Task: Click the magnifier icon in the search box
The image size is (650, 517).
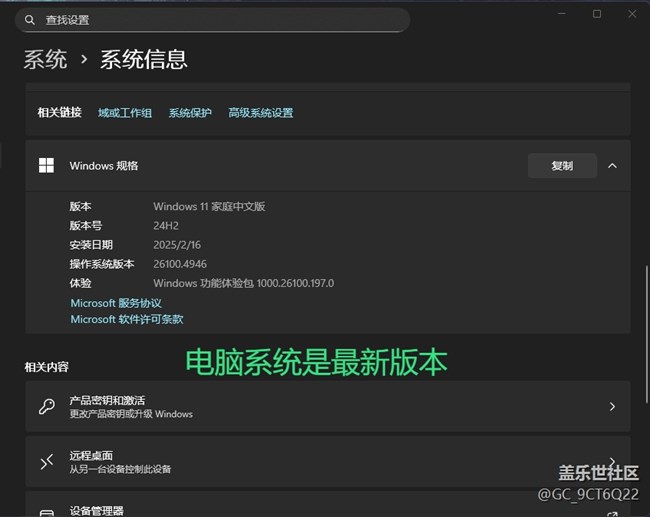Action: point(32,20)
